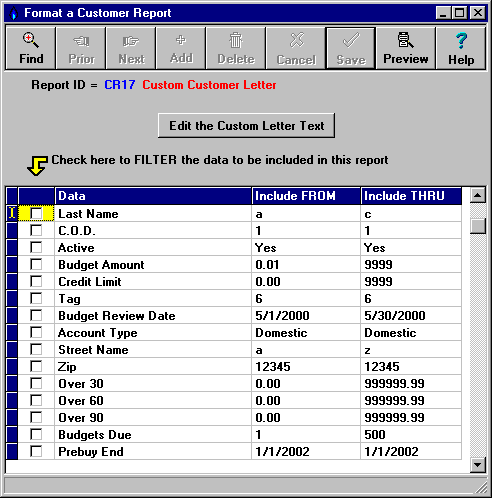Select the Include FROM cell for Zip
This screenshot has width=492, height=498.
306,367
